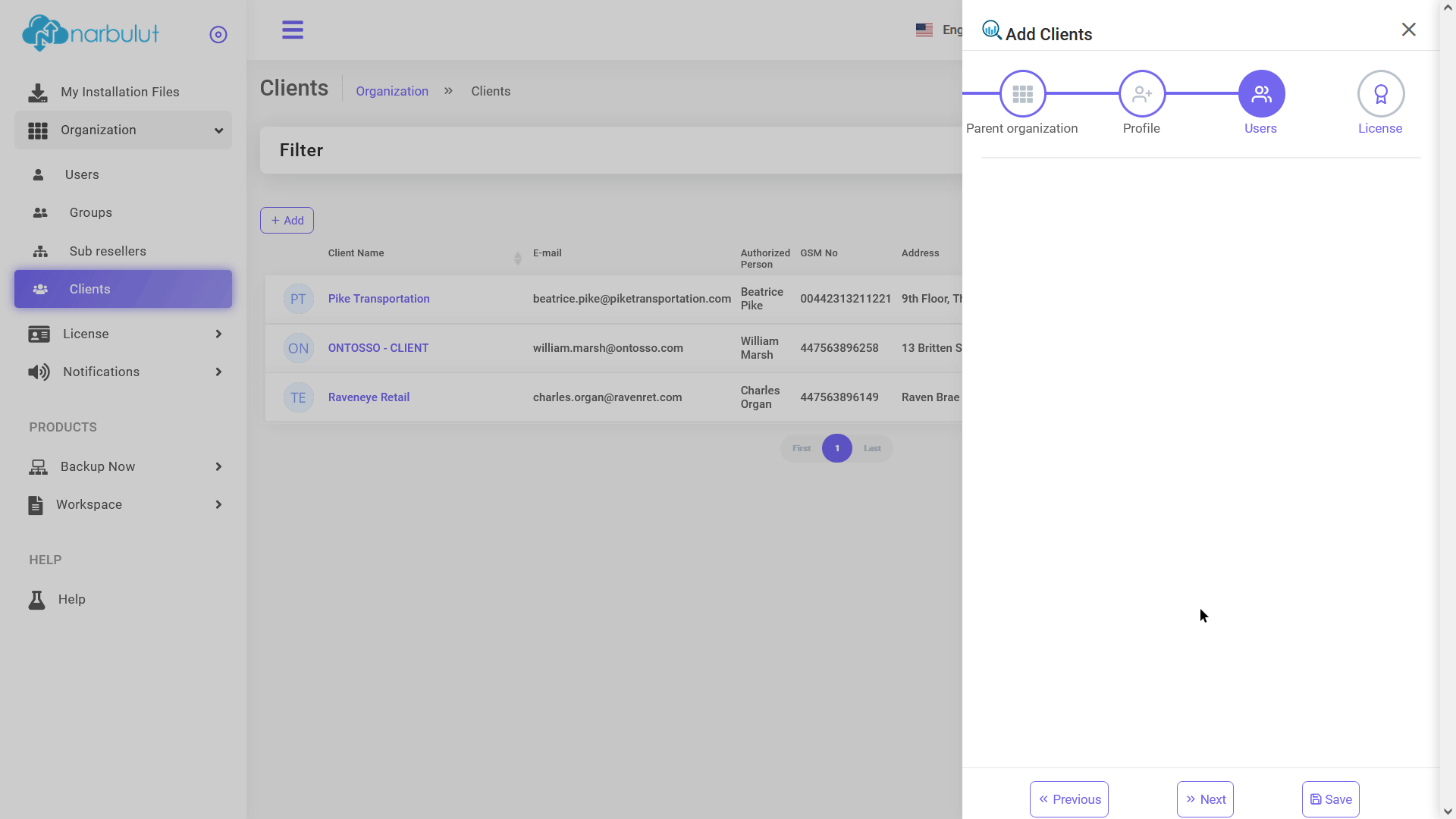Sort by Client Name column arrows
The height and width of the screenshot is (819, 1456).
coord(518,259)
